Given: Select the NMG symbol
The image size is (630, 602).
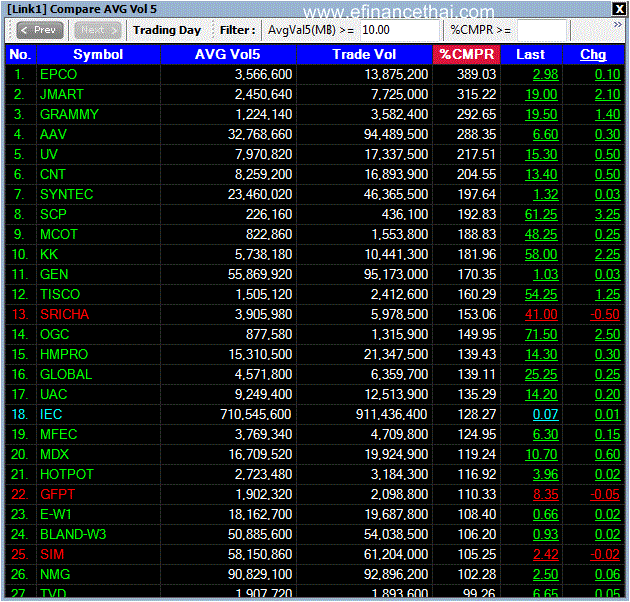Looking at the screenshot, I should 55,574.
